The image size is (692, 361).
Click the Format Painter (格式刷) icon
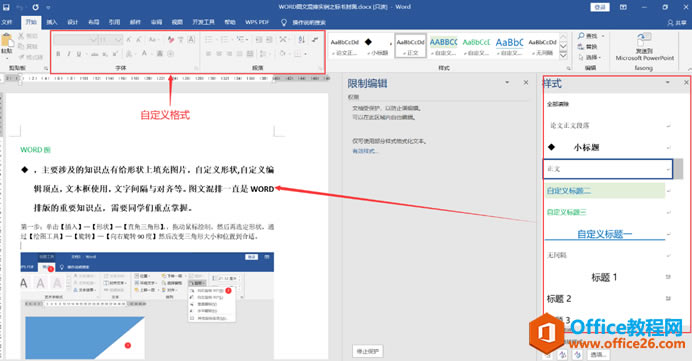click(21, 57)
